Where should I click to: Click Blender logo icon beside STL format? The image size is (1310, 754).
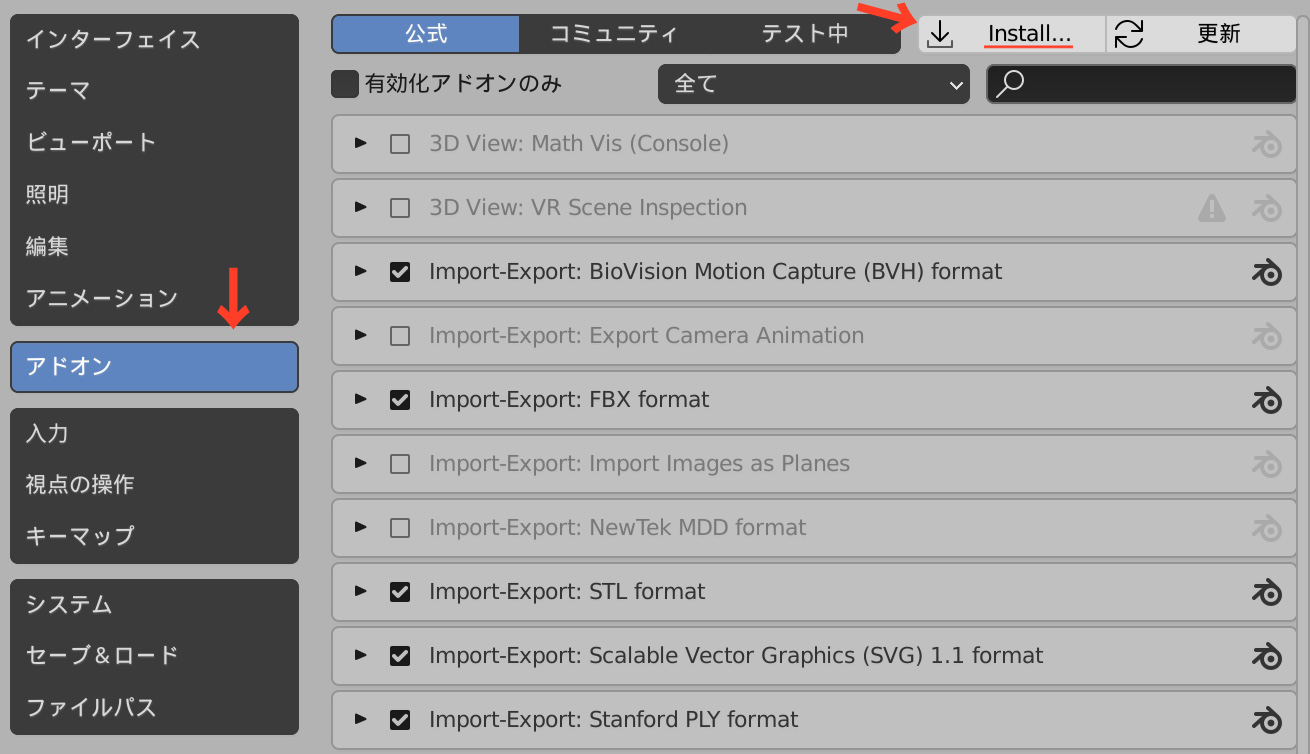[x=1266, y=592]
